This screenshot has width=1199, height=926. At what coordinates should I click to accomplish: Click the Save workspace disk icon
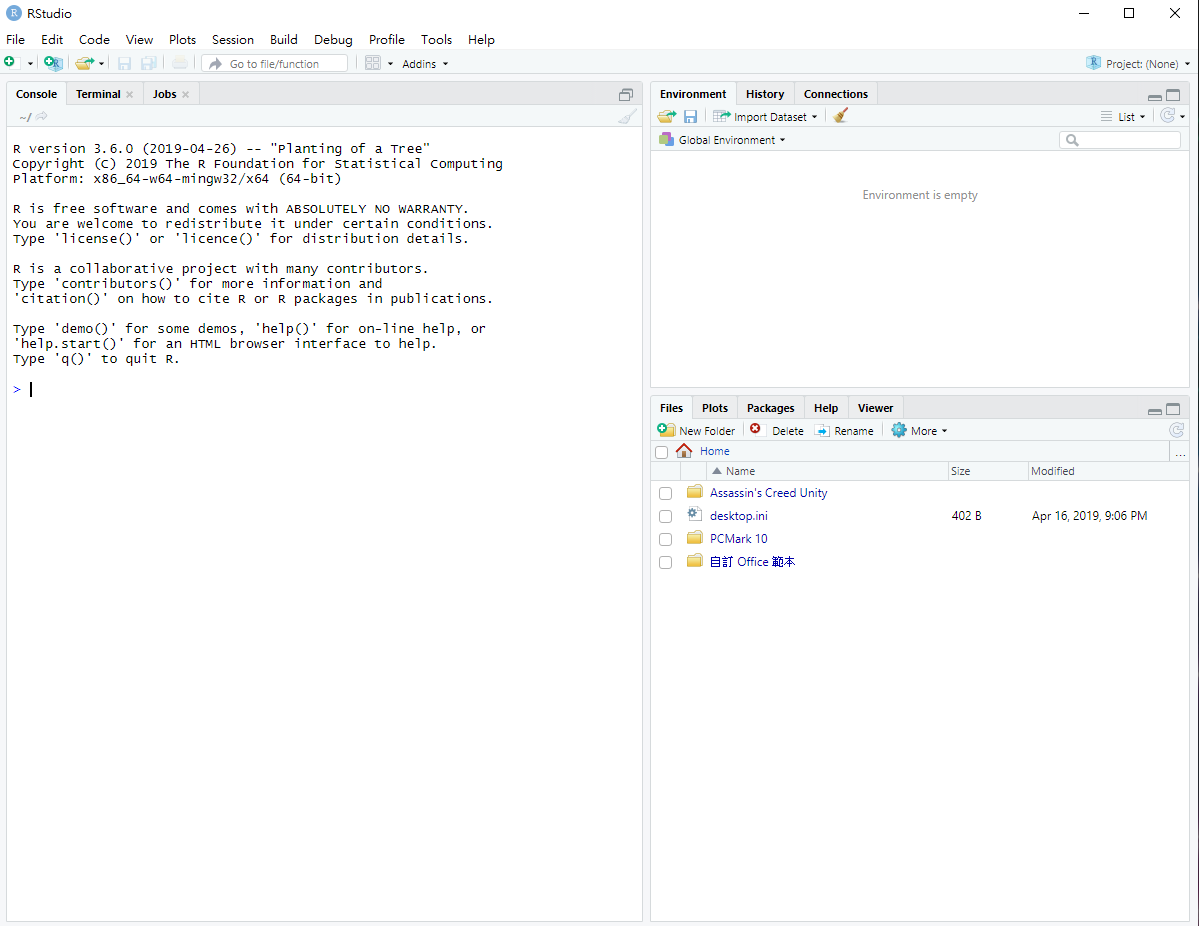[x=690, y=116]
